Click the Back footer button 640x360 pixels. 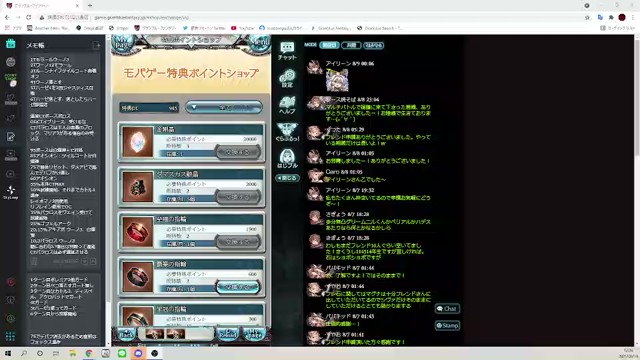(x=126, y=334)
